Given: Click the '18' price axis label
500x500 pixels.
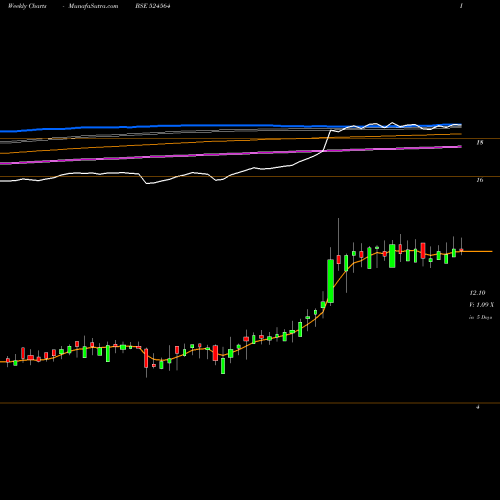Looking at the screenshot, I should coord(480,143).
